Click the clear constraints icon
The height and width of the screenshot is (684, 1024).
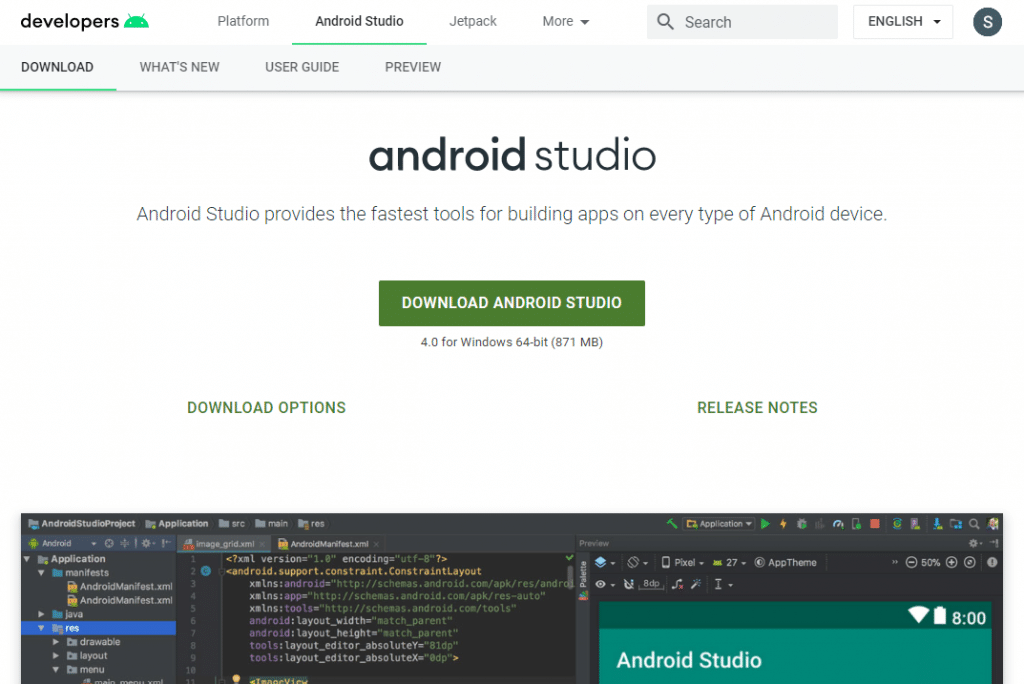tap(678, 584)
